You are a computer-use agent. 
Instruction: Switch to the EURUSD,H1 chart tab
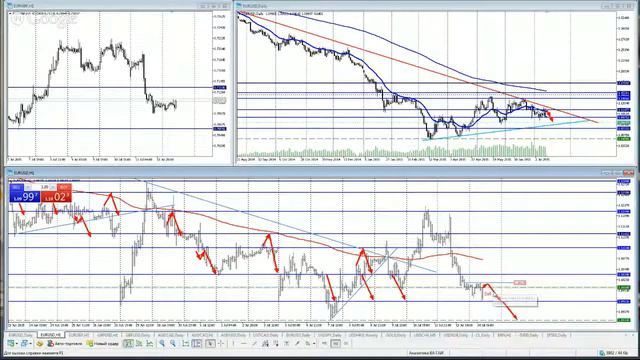point(50,335)
